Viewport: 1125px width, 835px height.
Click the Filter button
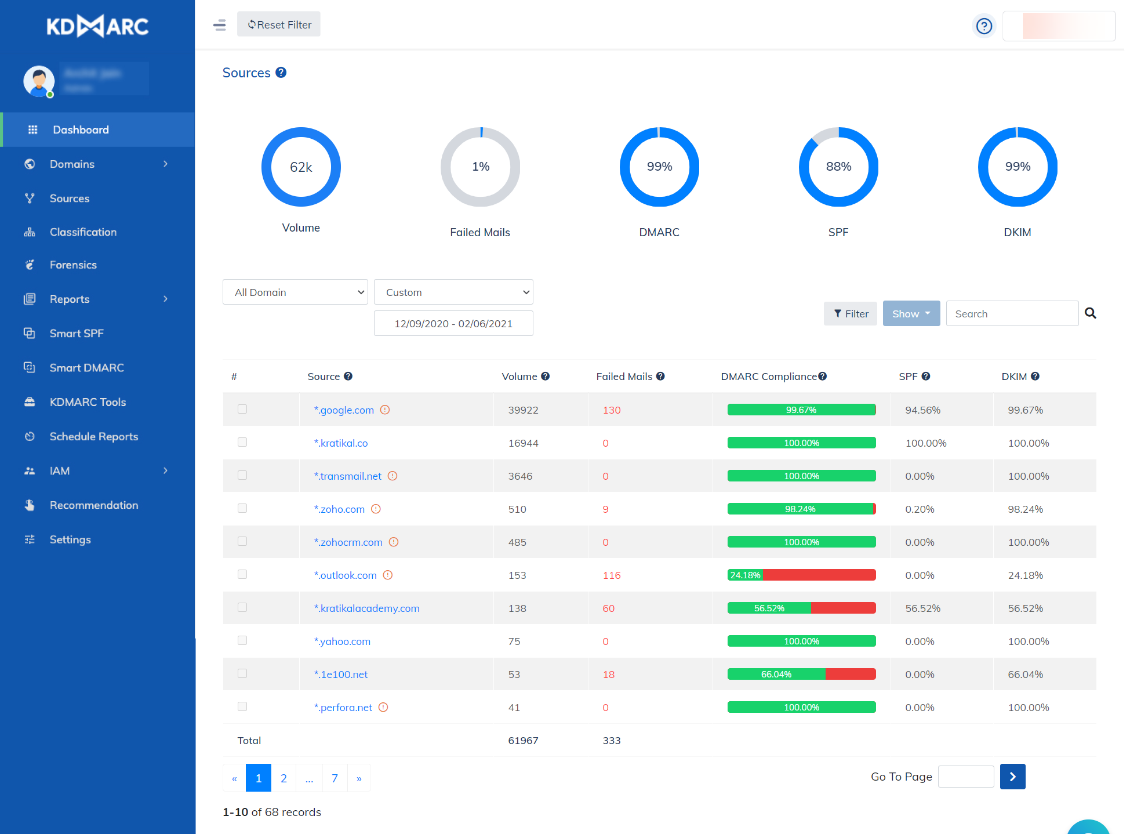point(850,313)
